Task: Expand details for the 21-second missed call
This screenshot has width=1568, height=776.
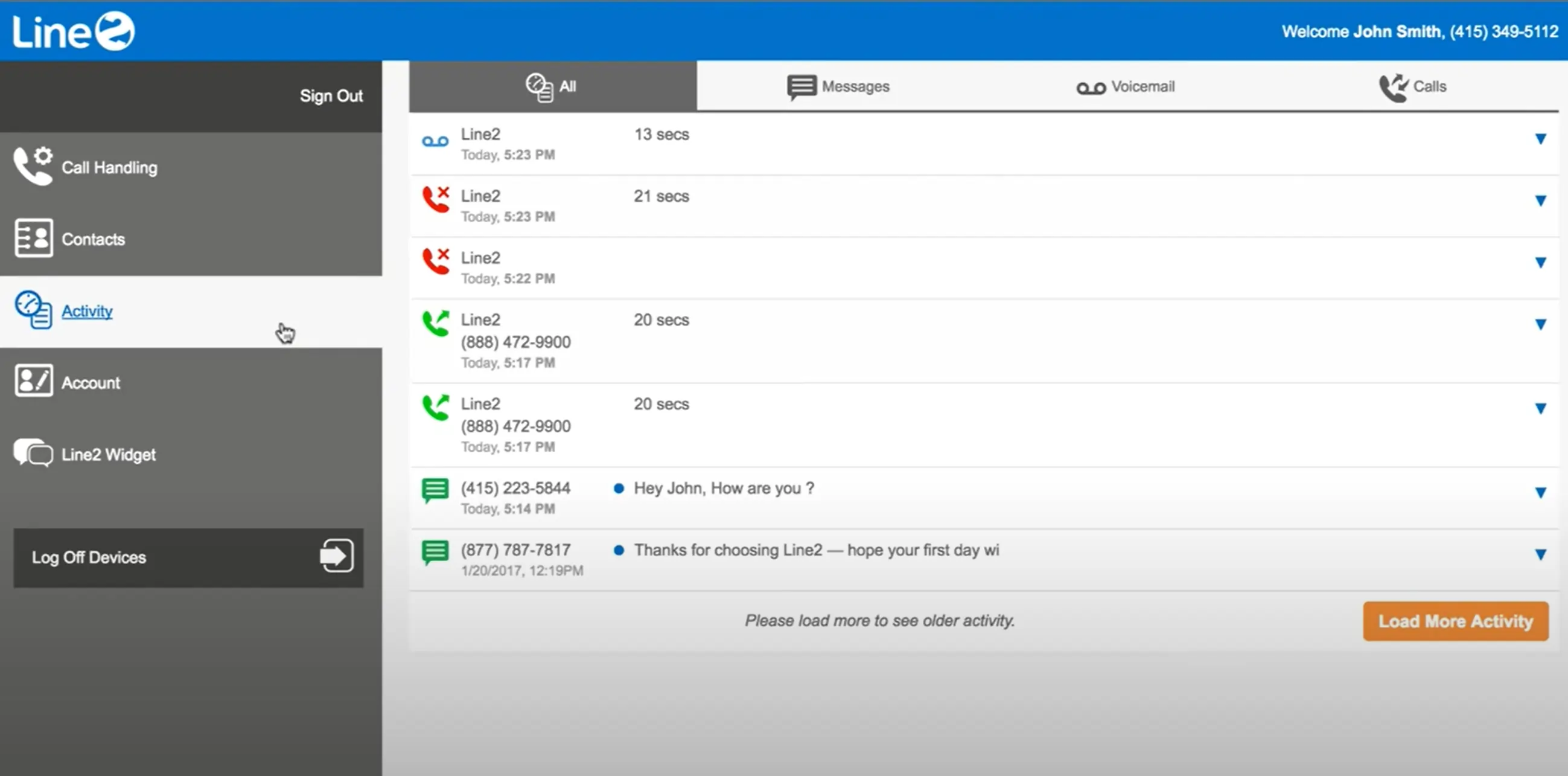Action: [1541, 200]
